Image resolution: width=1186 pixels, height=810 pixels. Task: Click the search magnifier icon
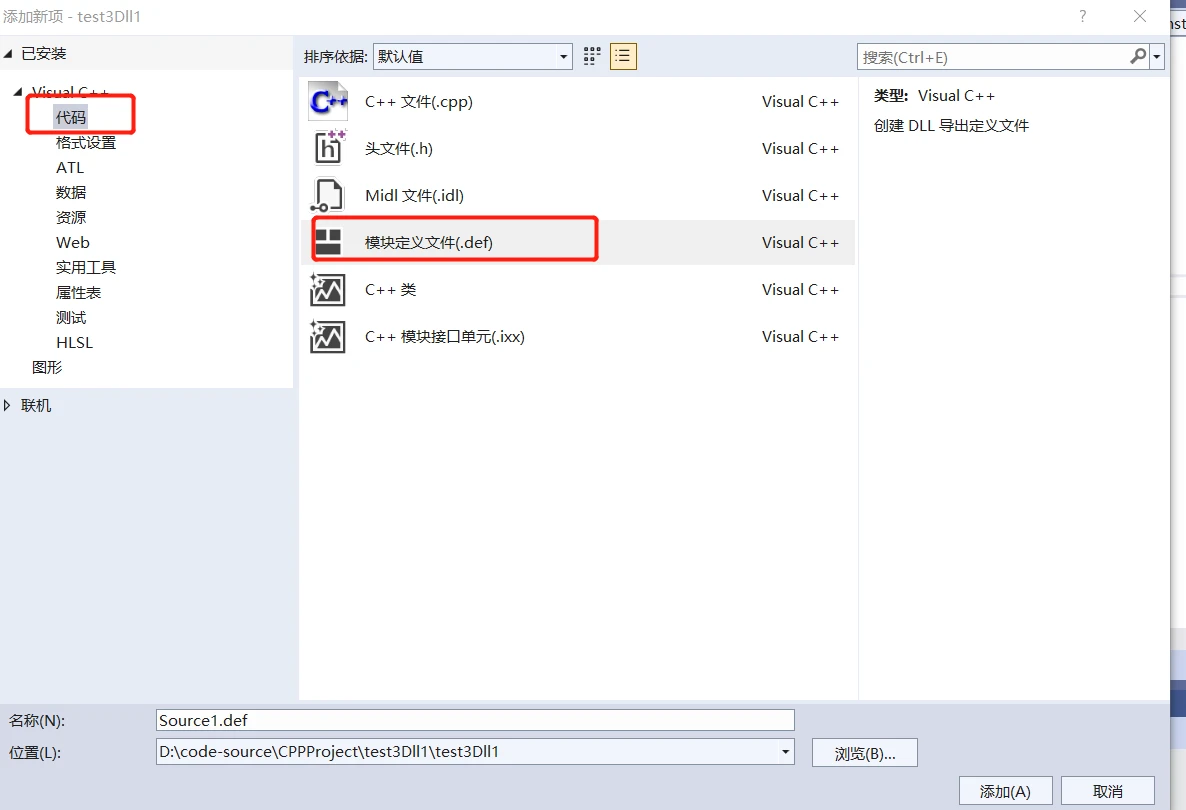[1138, 56]
